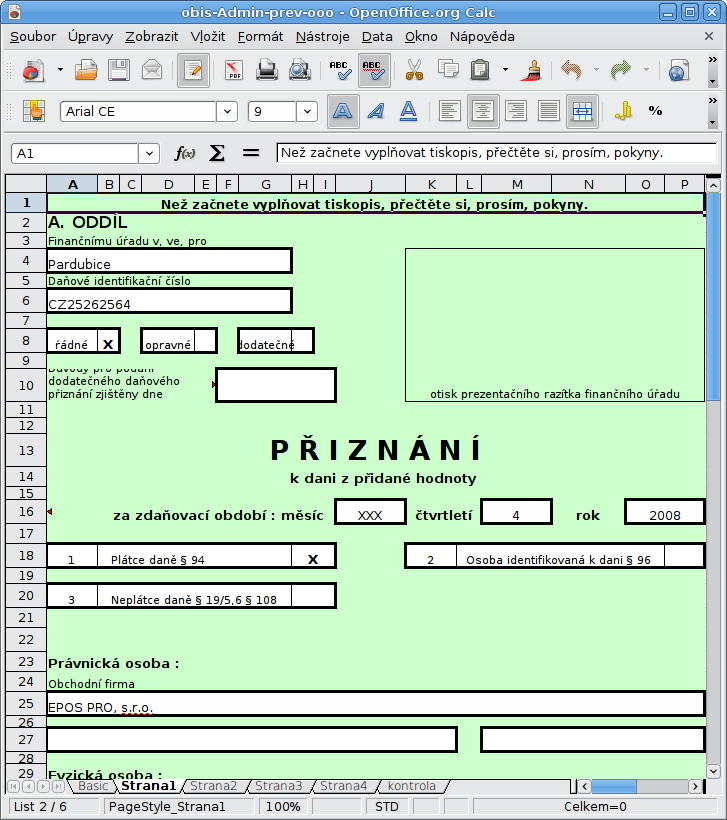727x820 pixels.
Task: Click the formula input line
Action: click(x=495, y=153)
